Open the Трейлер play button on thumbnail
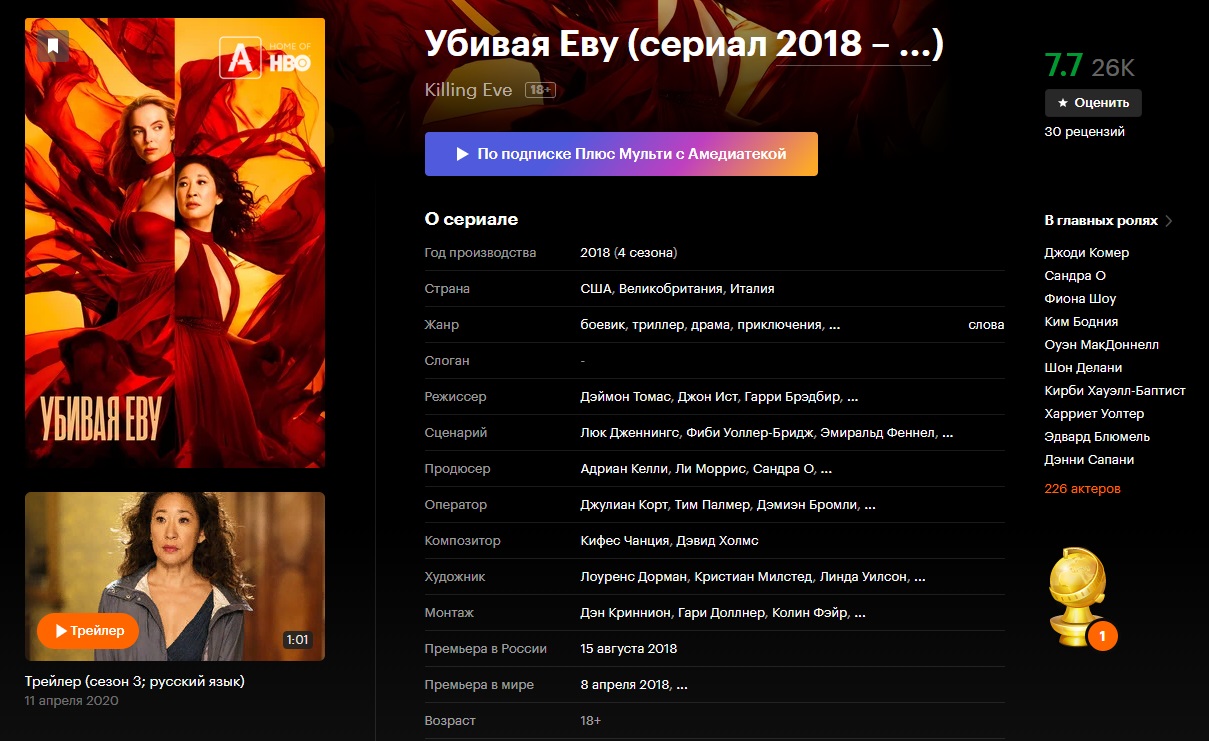Screen dimensions: 1209x741 [88, 631]
